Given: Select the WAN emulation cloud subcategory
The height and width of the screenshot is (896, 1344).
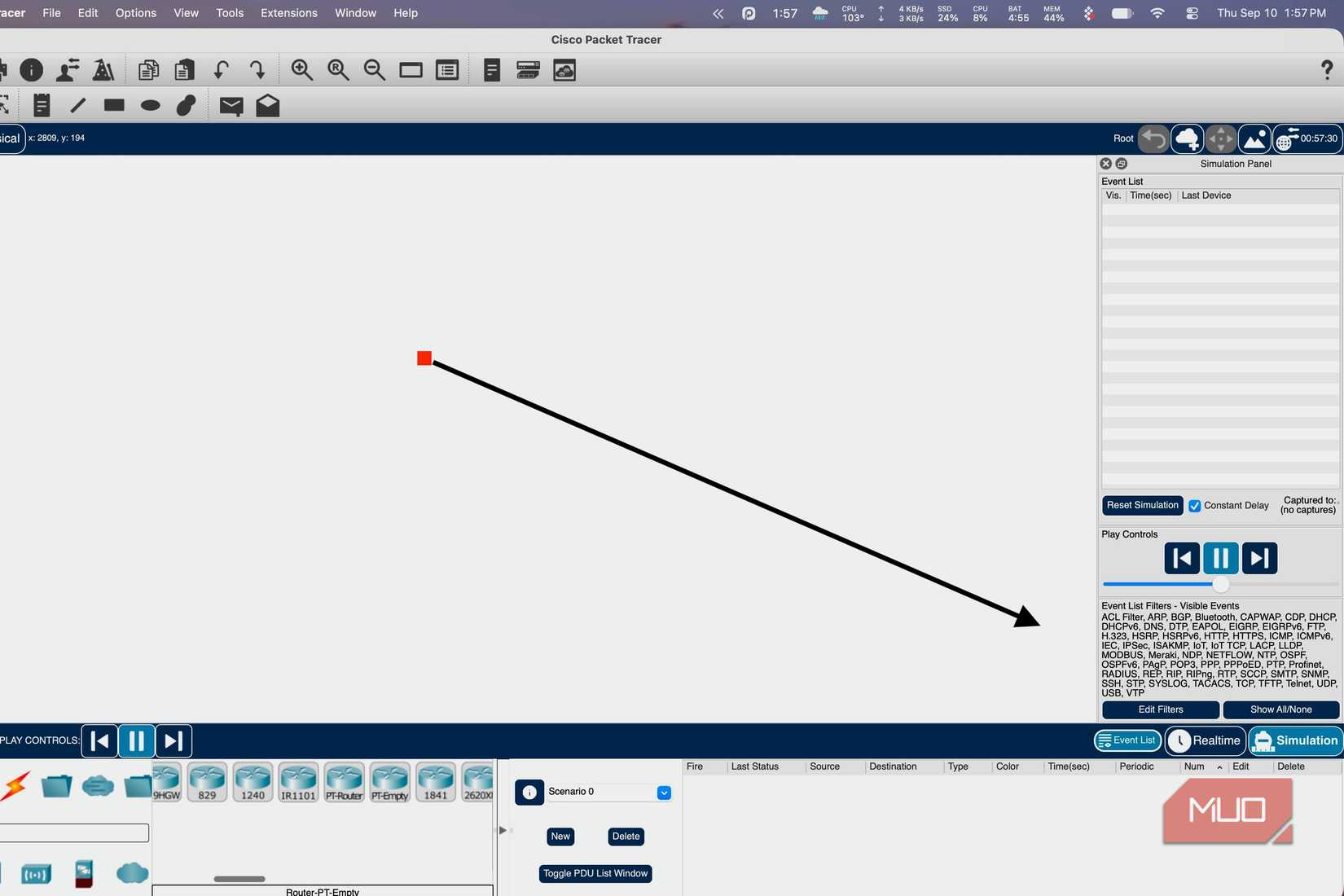Looking at the screenshot, I should point(132,873).
